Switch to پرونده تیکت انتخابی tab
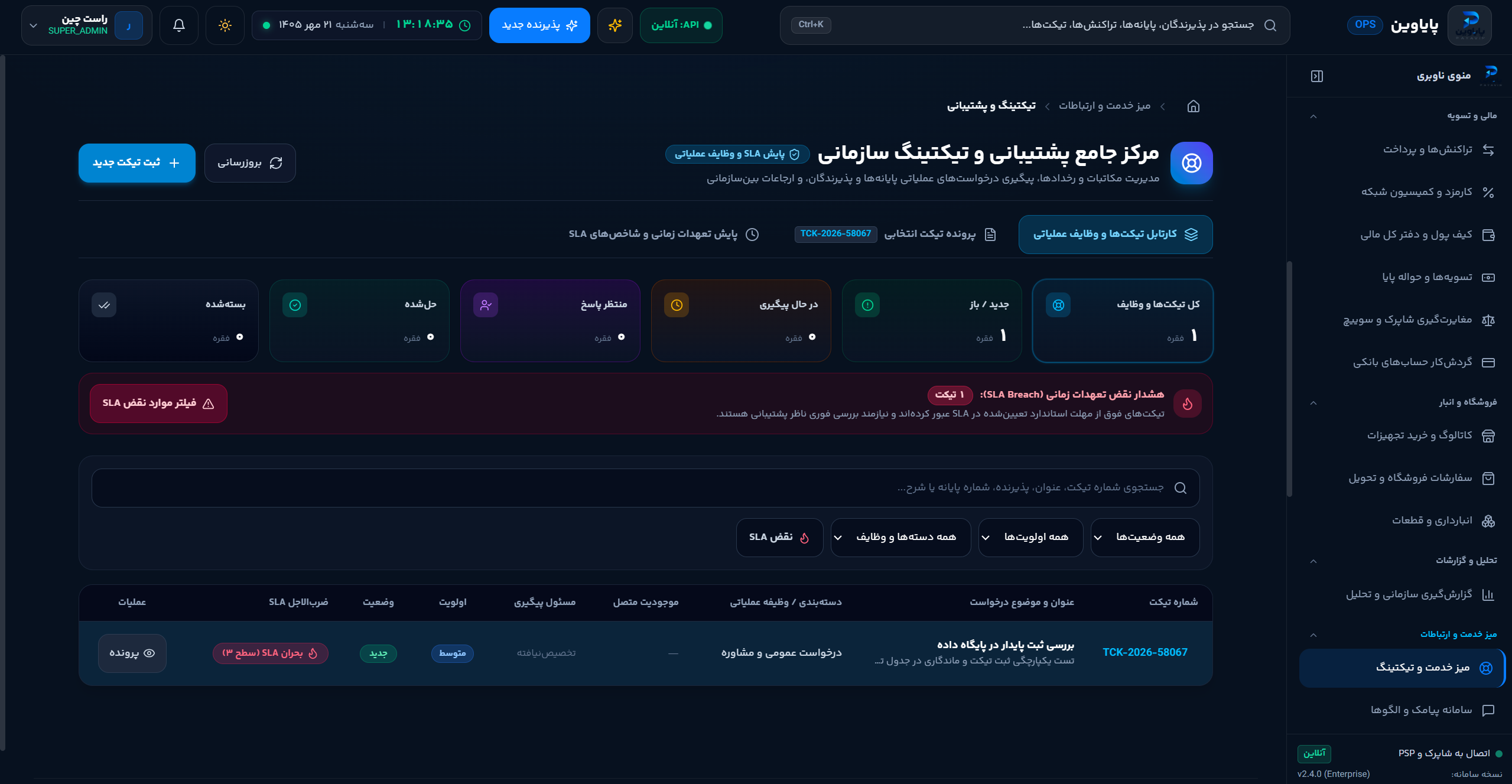The height and width of the screenshot is (784, 1512). pos(896,235)
